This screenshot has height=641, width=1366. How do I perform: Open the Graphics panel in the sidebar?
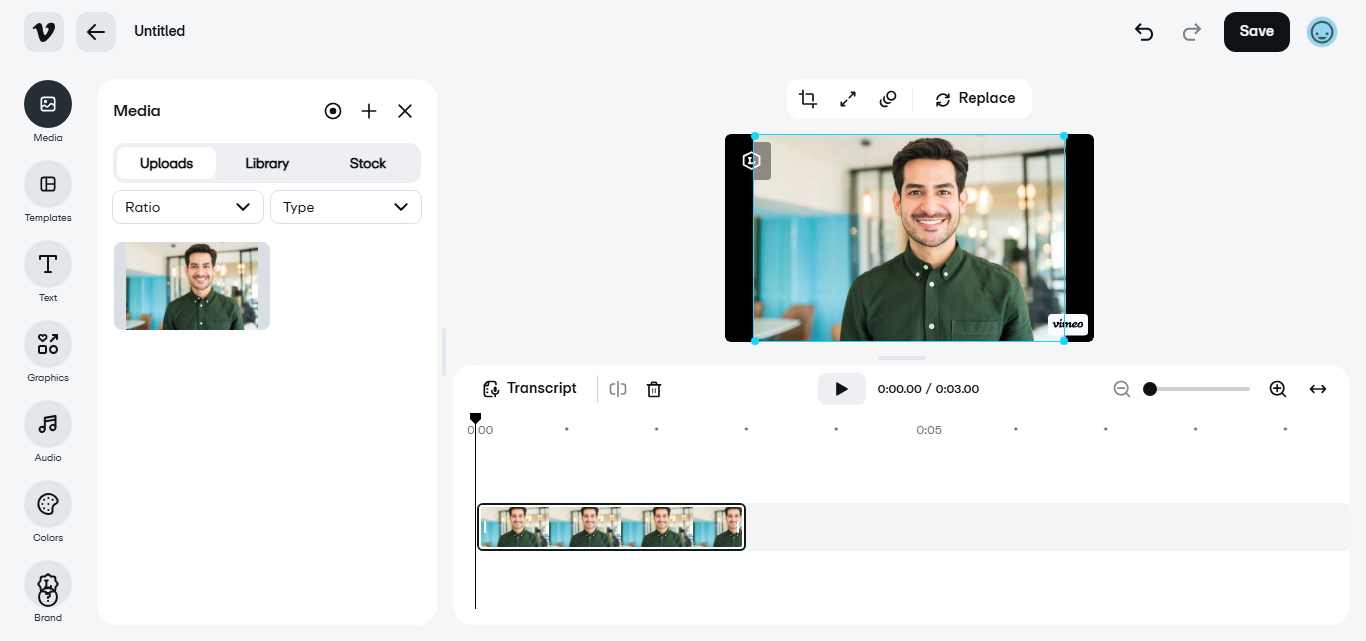47,351
